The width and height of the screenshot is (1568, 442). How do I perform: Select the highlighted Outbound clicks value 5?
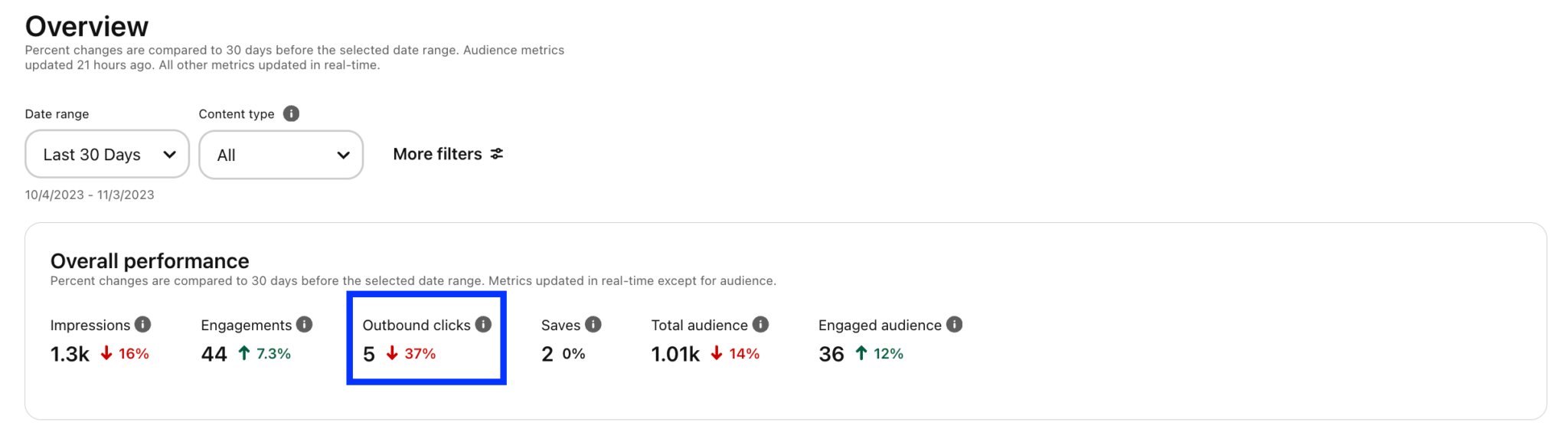tap(369, 353)
